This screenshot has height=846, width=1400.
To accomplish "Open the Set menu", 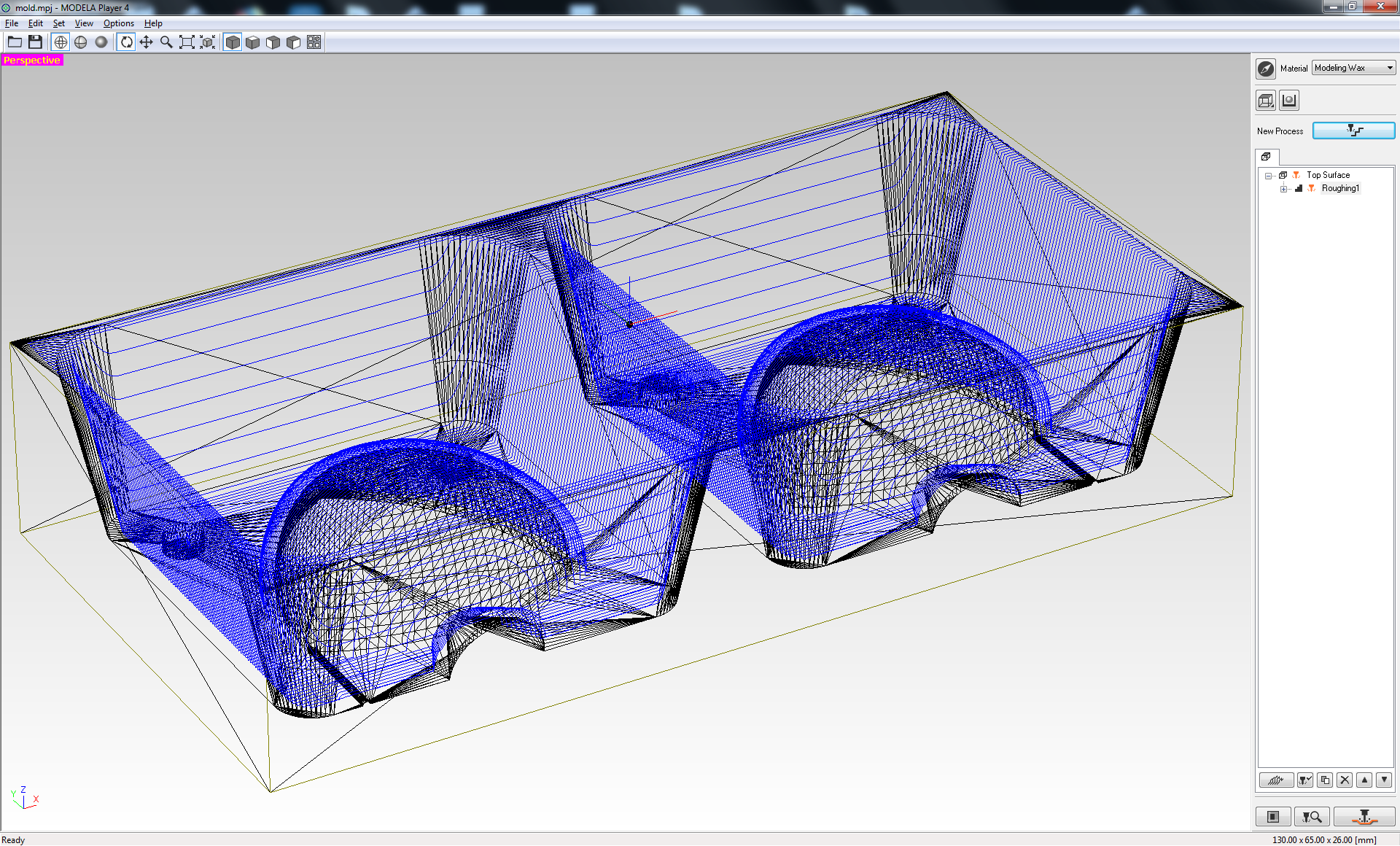I will click(58, 23).
